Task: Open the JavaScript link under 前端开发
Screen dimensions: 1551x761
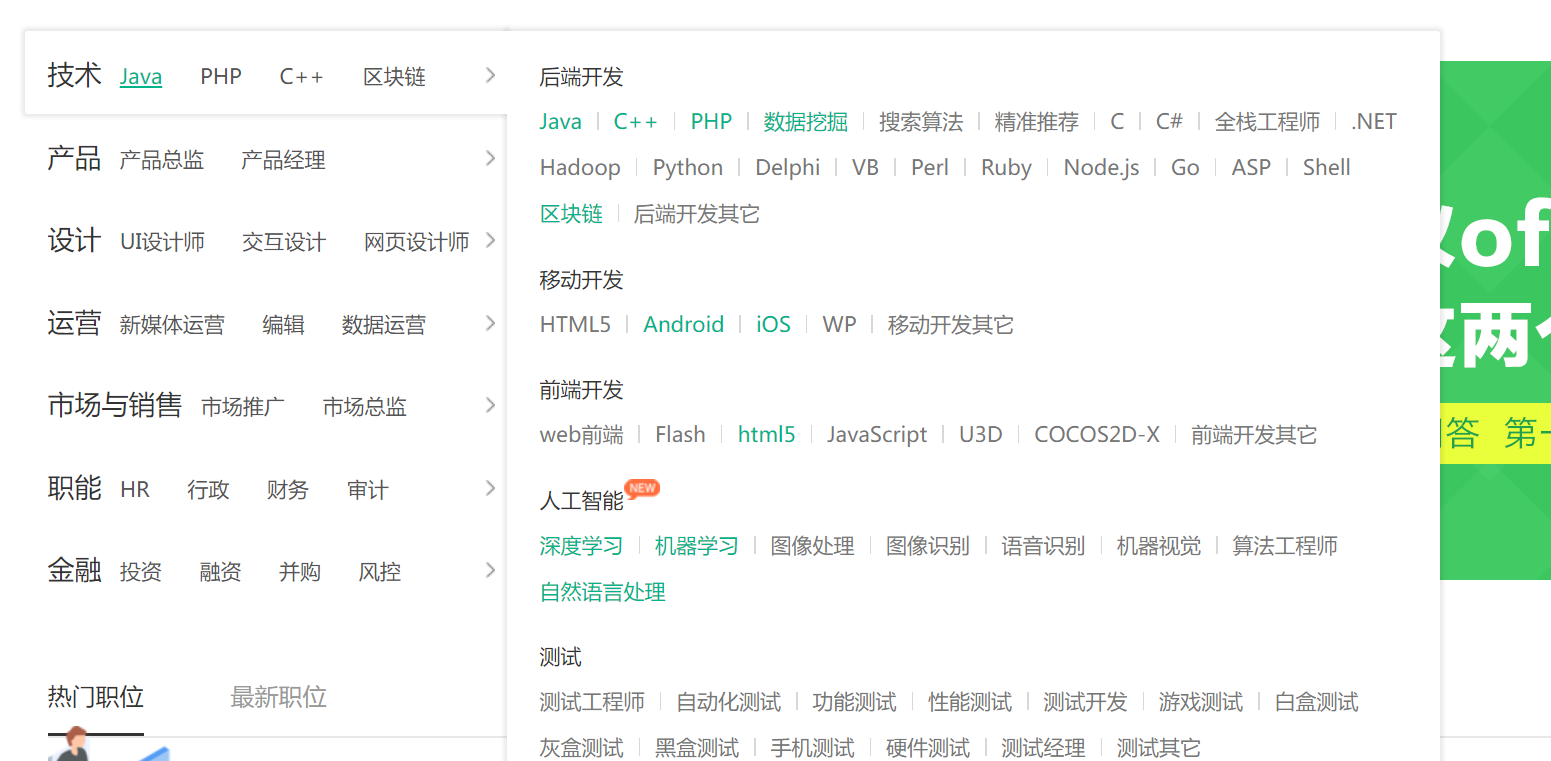Action: 877,435
